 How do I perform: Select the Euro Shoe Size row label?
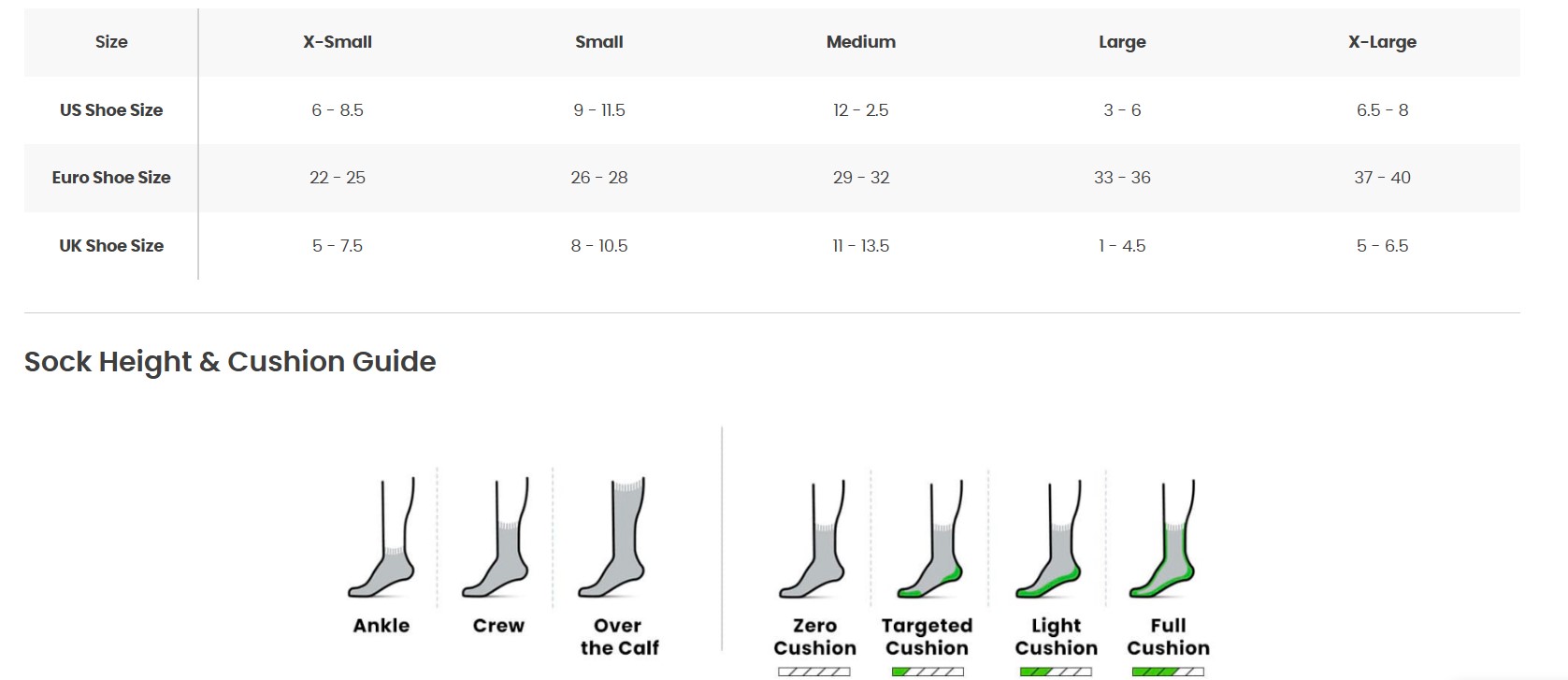pyautogui.click(x=111, y=178)
